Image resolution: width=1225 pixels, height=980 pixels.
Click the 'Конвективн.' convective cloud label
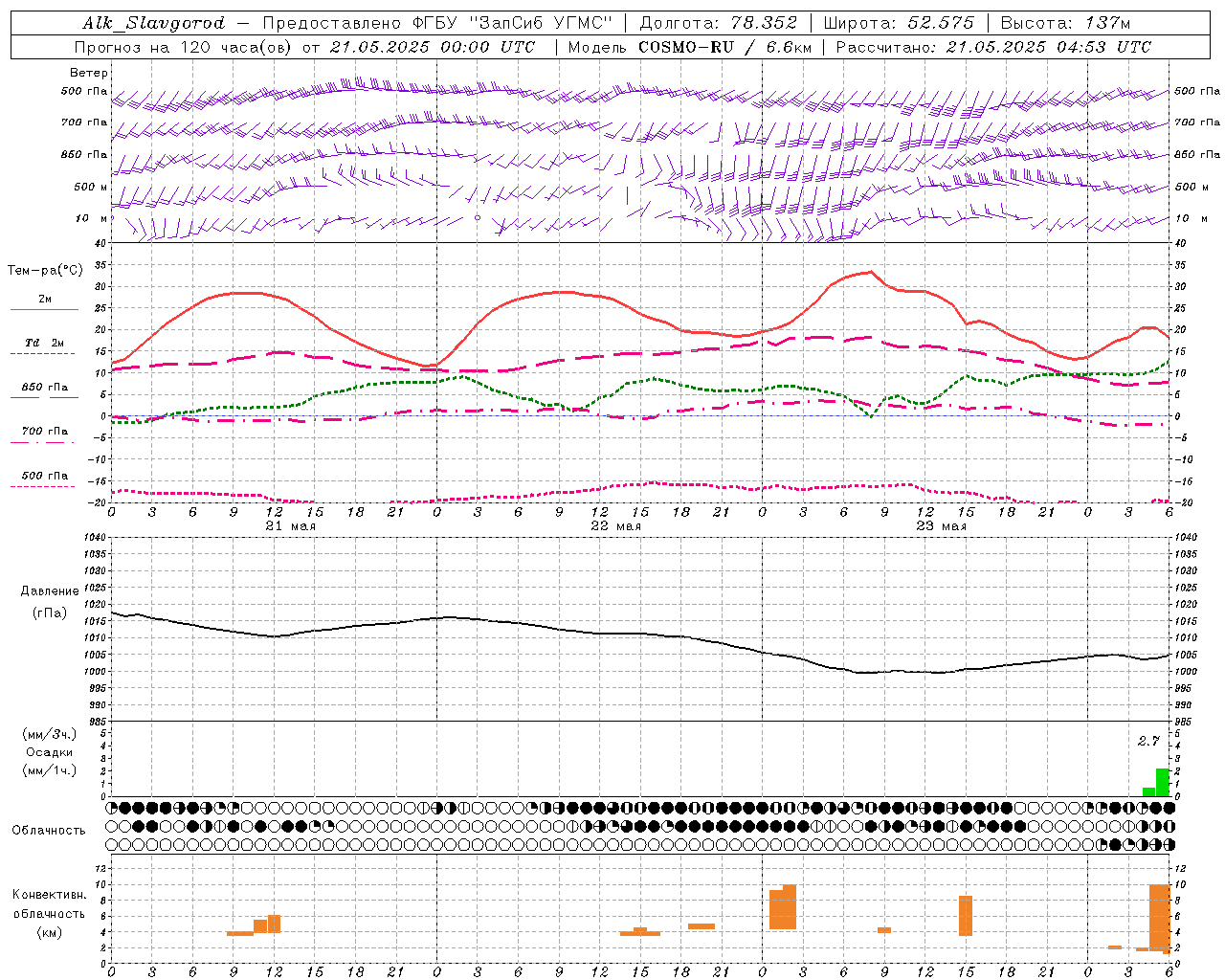[x=50, y=895]
